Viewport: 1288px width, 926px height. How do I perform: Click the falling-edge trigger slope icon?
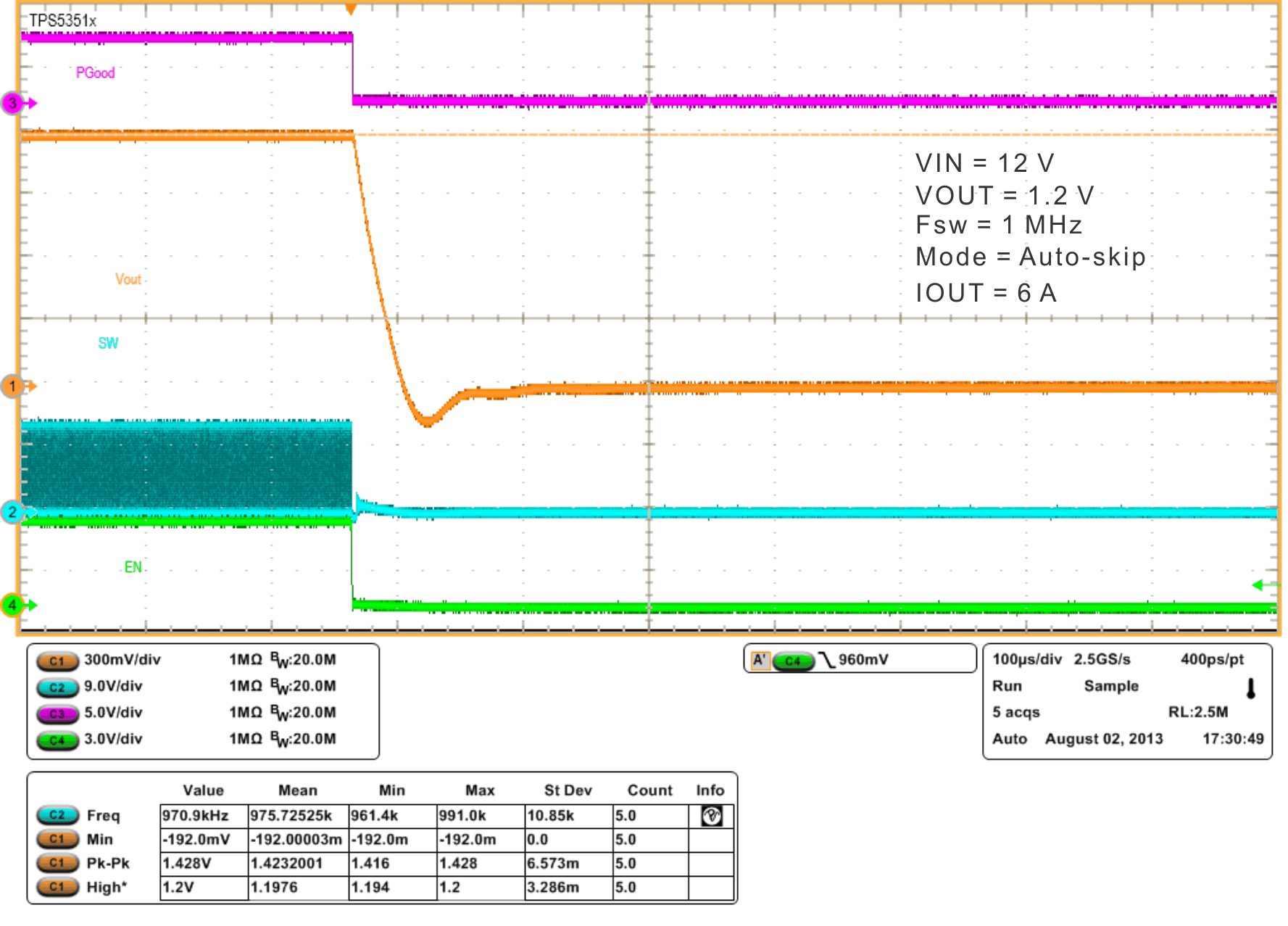[x=827, y=660]
